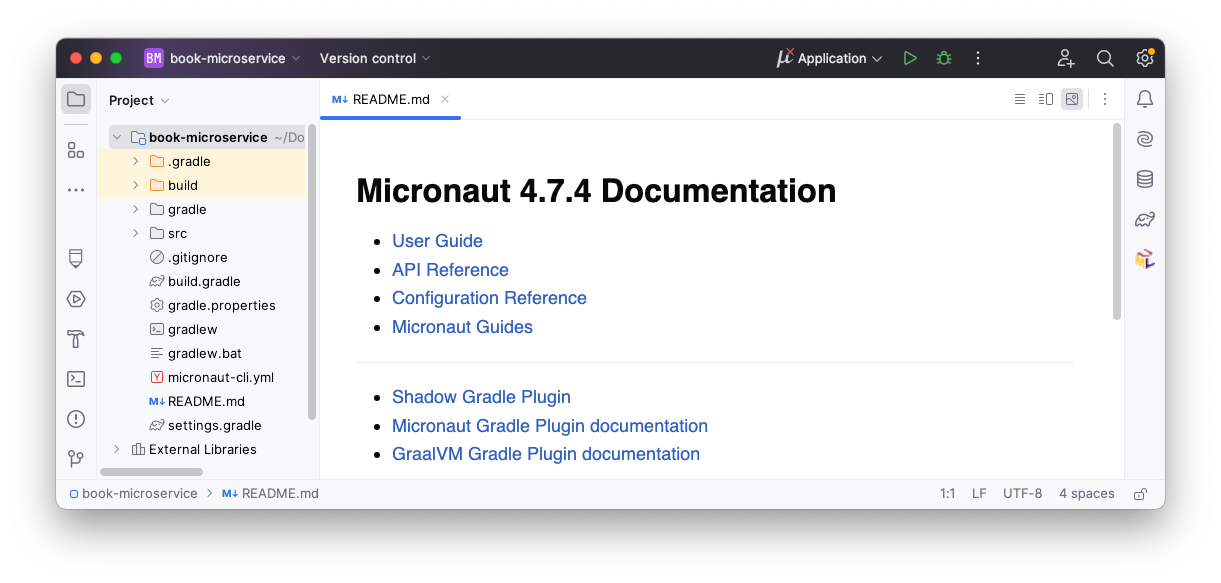This screenshot has height=583, width=1221.
Task: Open the Database tool window
Action: point(1144,179)
